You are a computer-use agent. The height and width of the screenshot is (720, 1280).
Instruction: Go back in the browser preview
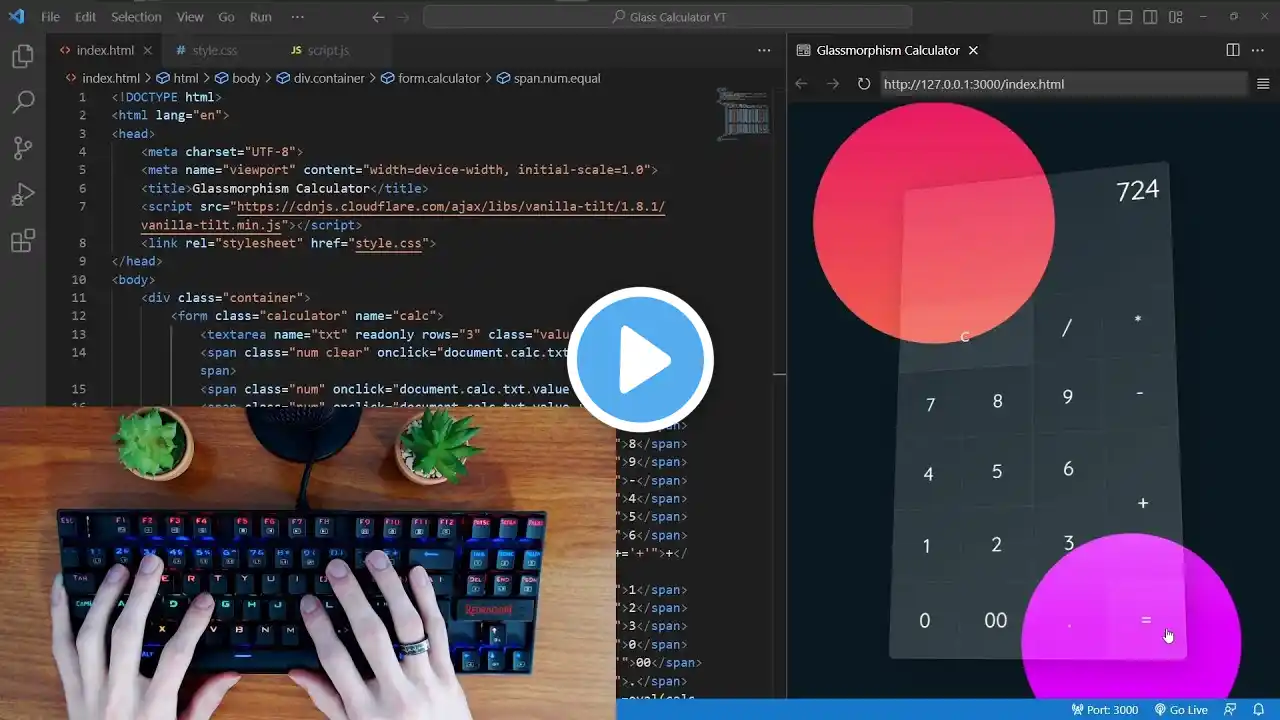[x=801, y=84]
